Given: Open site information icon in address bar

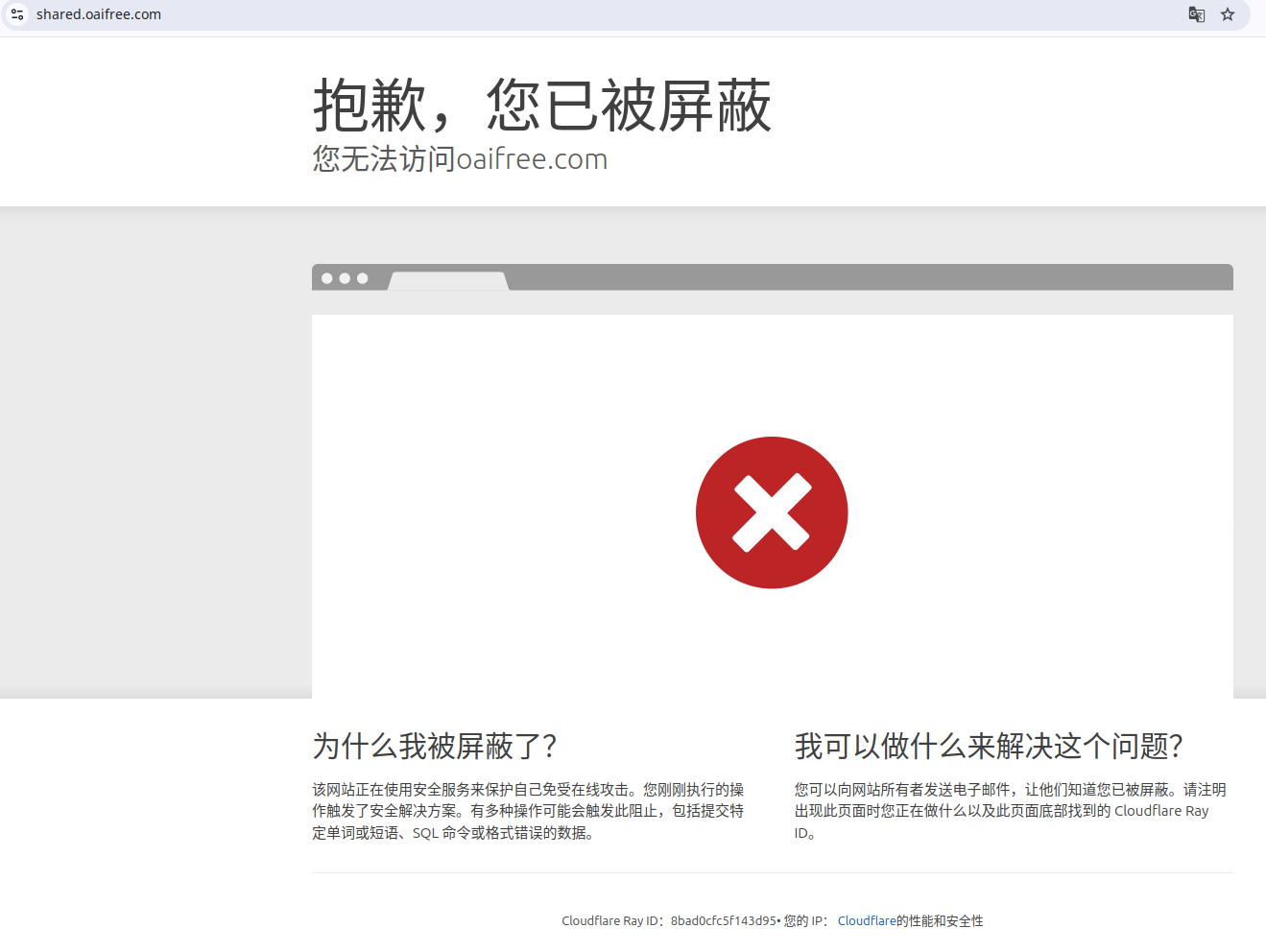Looking at the screenshot, I should coord(17,14).
